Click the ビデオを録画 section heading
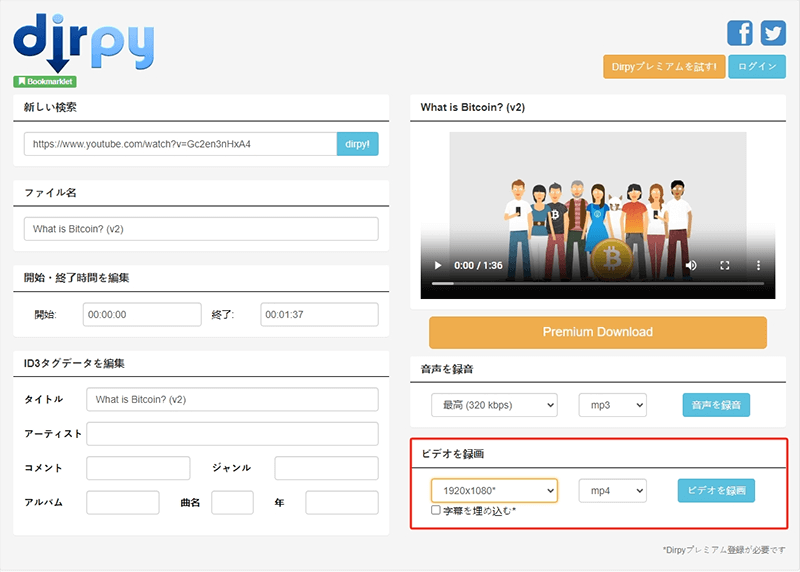 coord(453,454)
